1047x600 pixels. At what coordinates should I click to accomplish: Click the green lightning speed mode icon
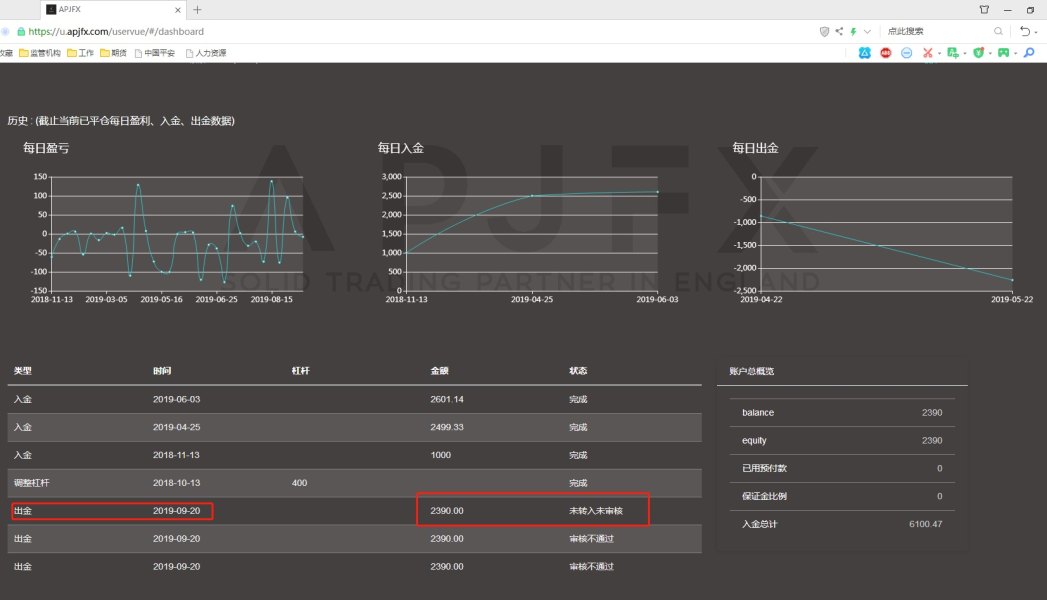[853, 31]
